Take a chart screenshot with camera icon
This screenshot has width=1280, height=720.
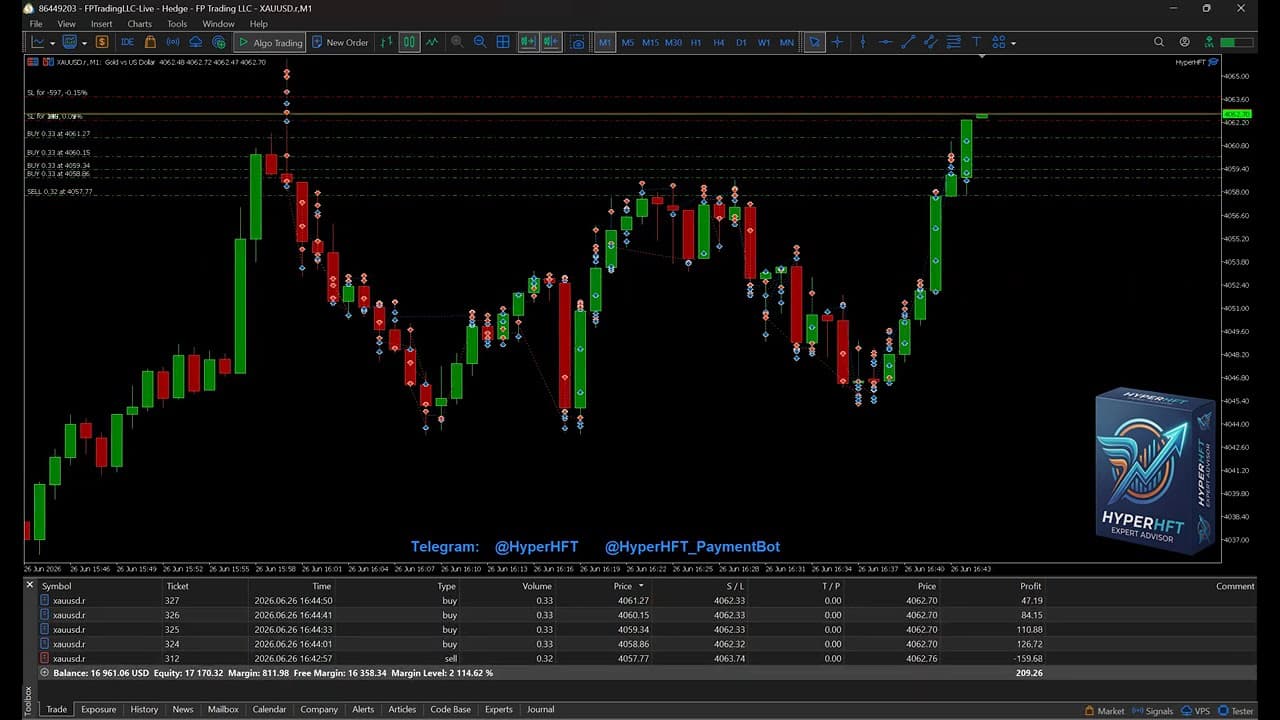(x=577, y=42)
